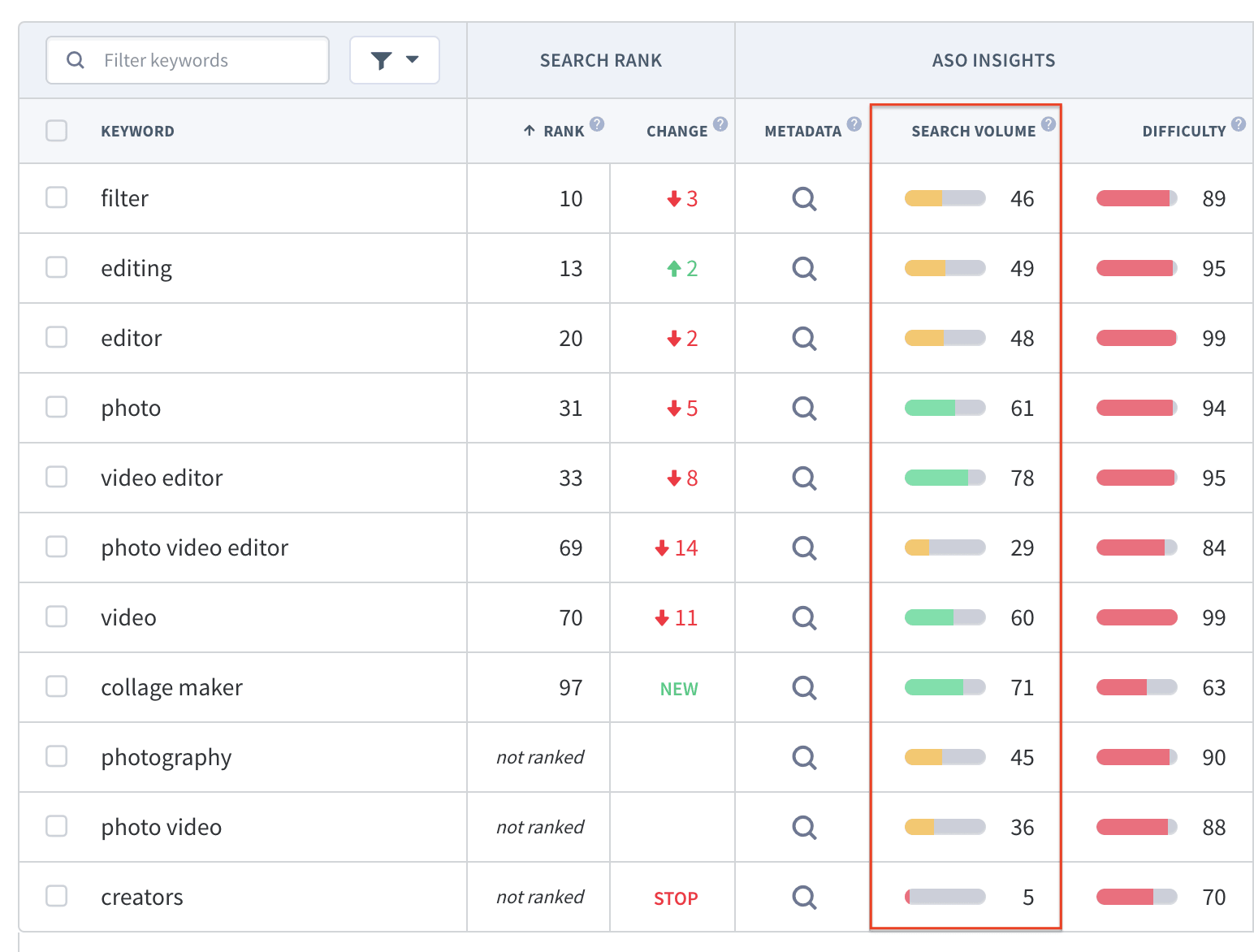
Task: Sort by the KEYWORD column header
Action: (137, 131)
